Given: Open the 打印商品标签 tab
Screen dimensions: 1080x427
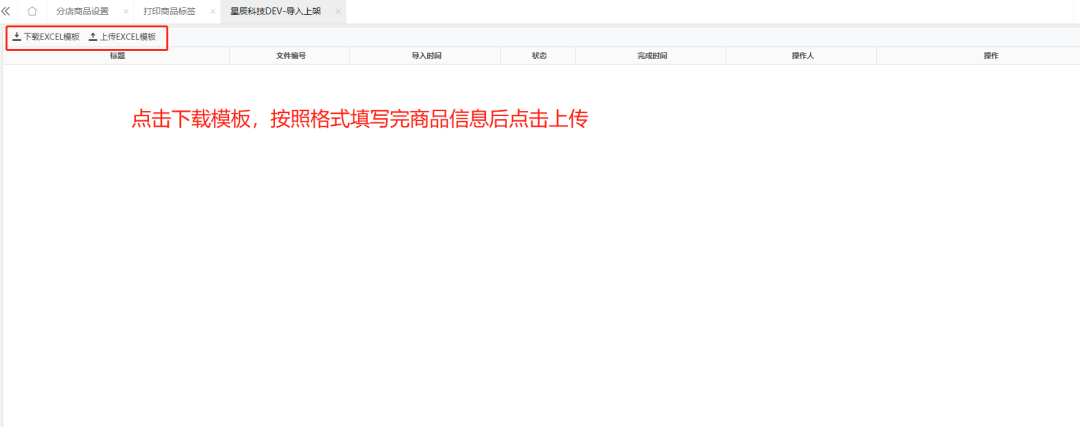Looking at the screenshot, I should 169,12.
